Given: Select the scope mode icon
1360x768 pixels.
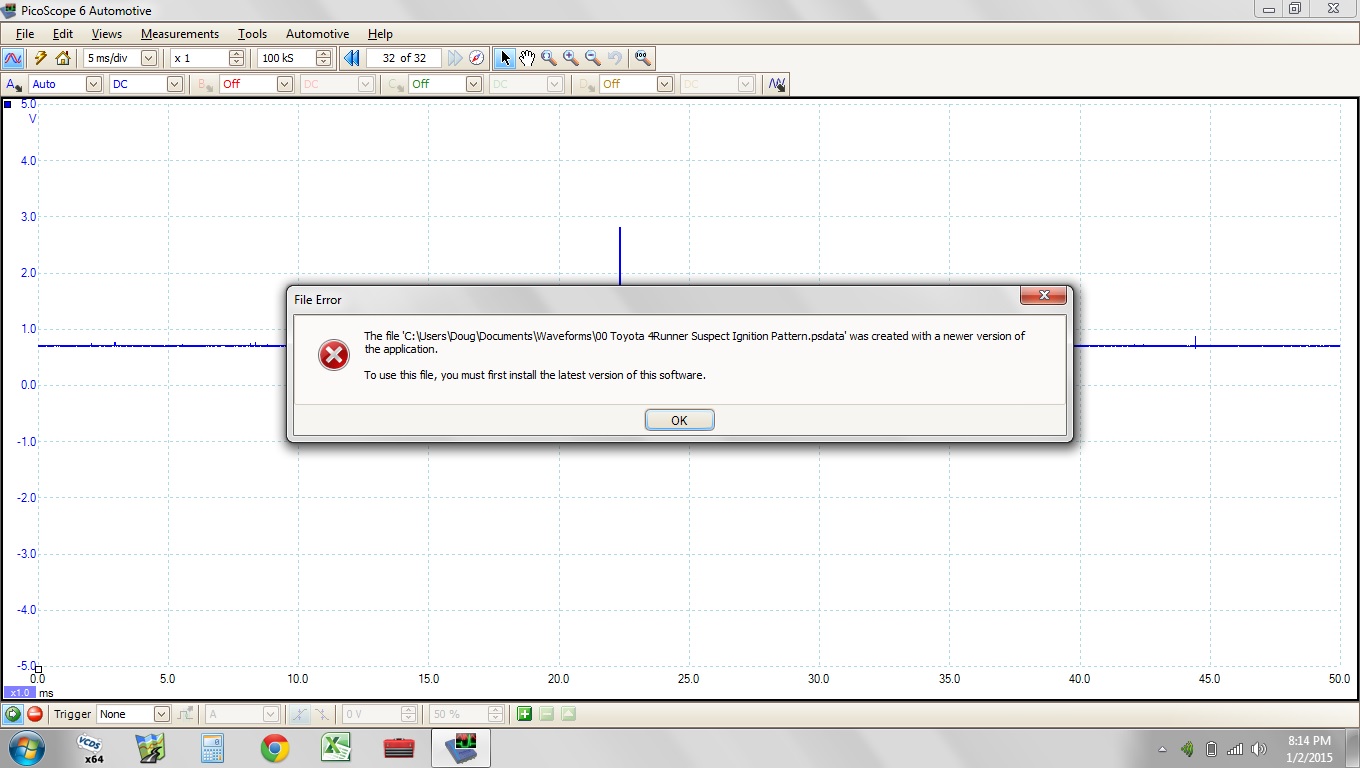Looking at the screenshot, I should click(13, 58).
